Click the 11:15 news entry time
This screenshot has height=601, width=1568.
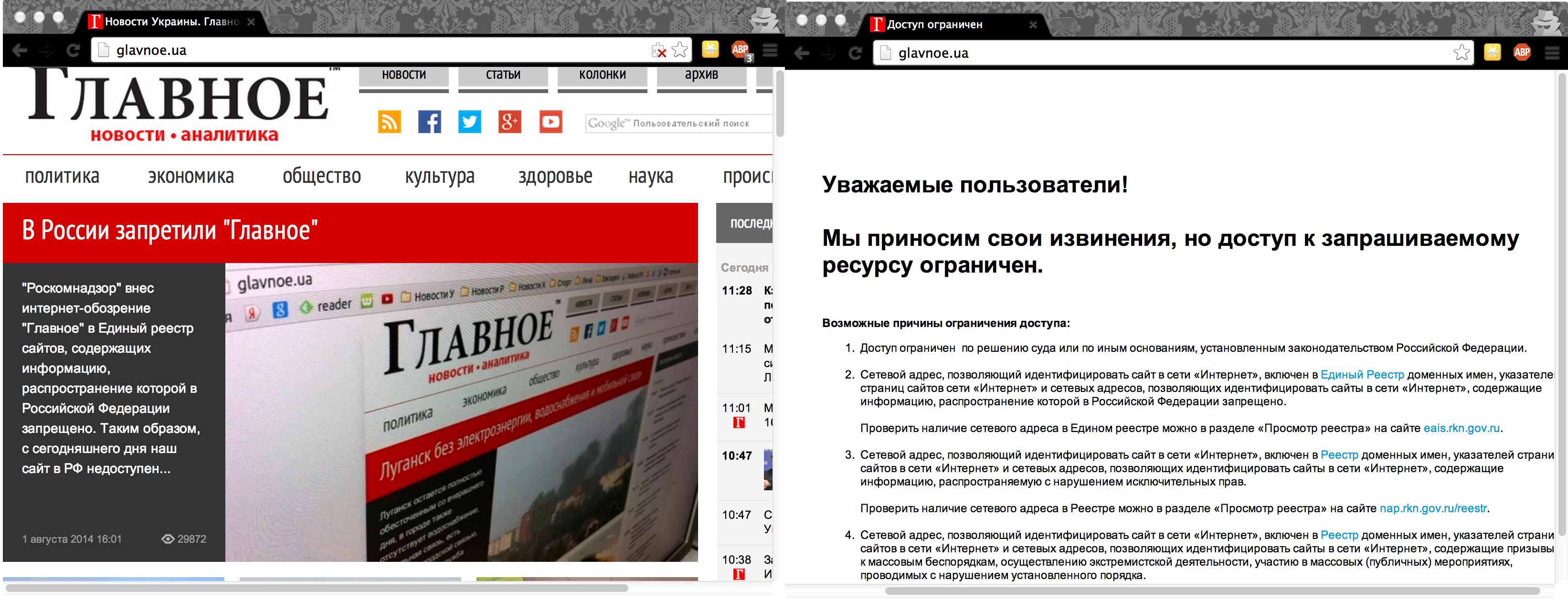click(737, 350)
